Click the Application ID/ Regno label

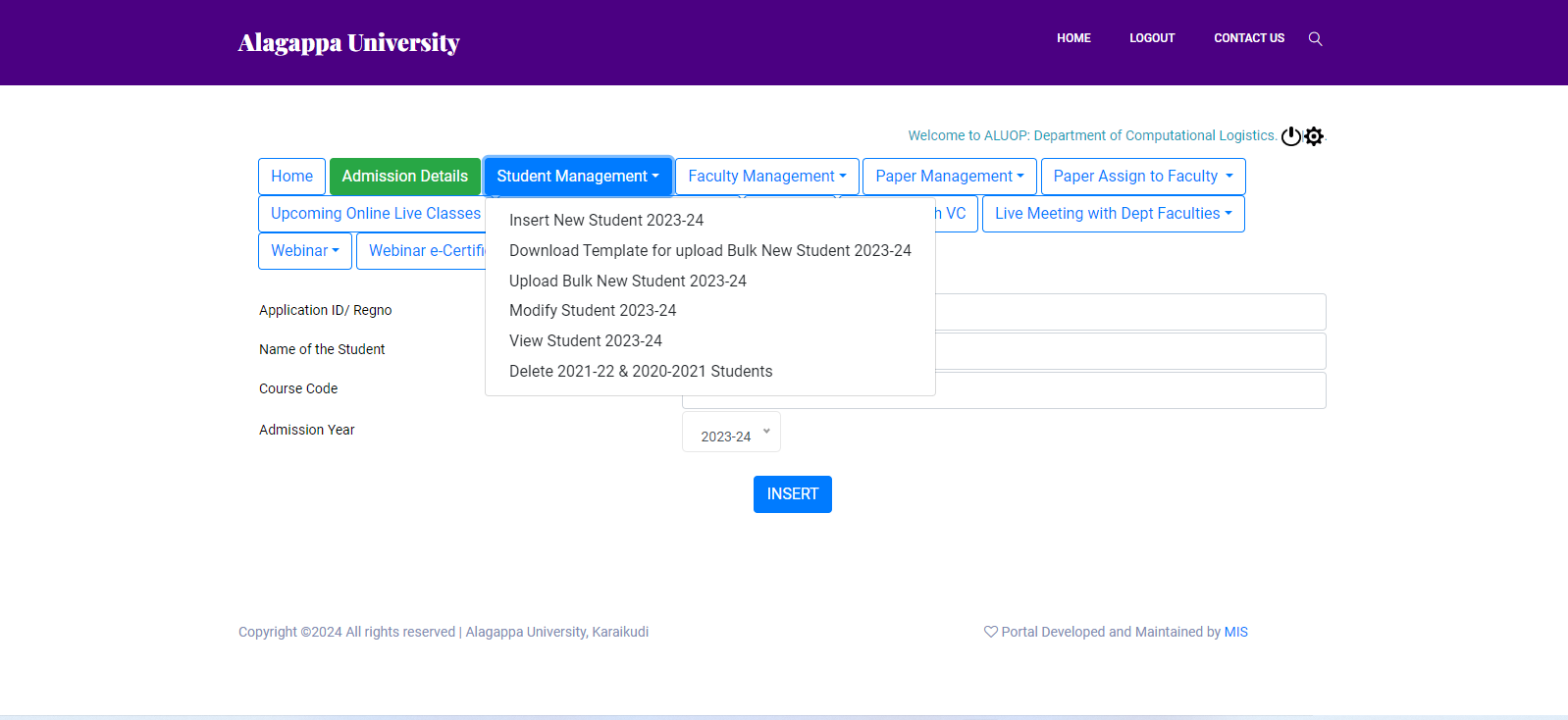(x=326, y=310)
